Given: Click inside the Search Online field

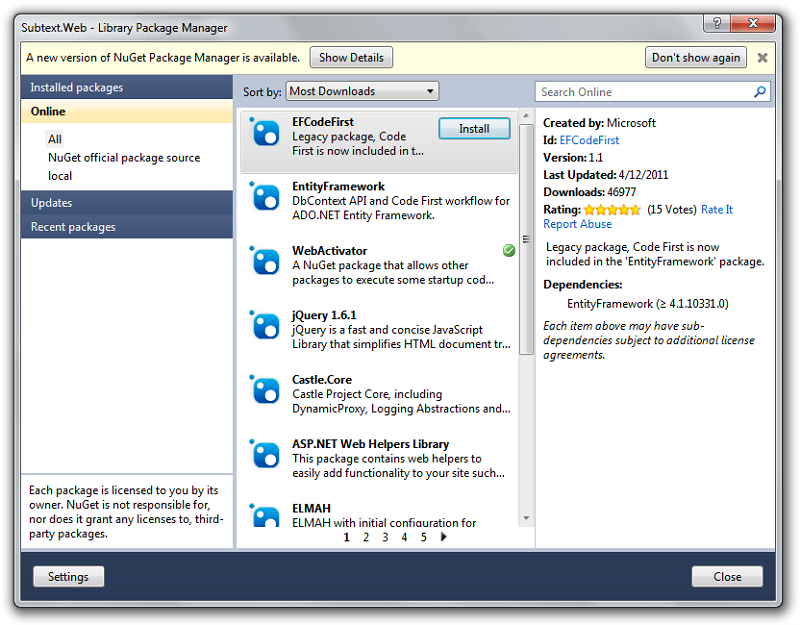Looking at the screenshot, I should [x=640, y=91].
